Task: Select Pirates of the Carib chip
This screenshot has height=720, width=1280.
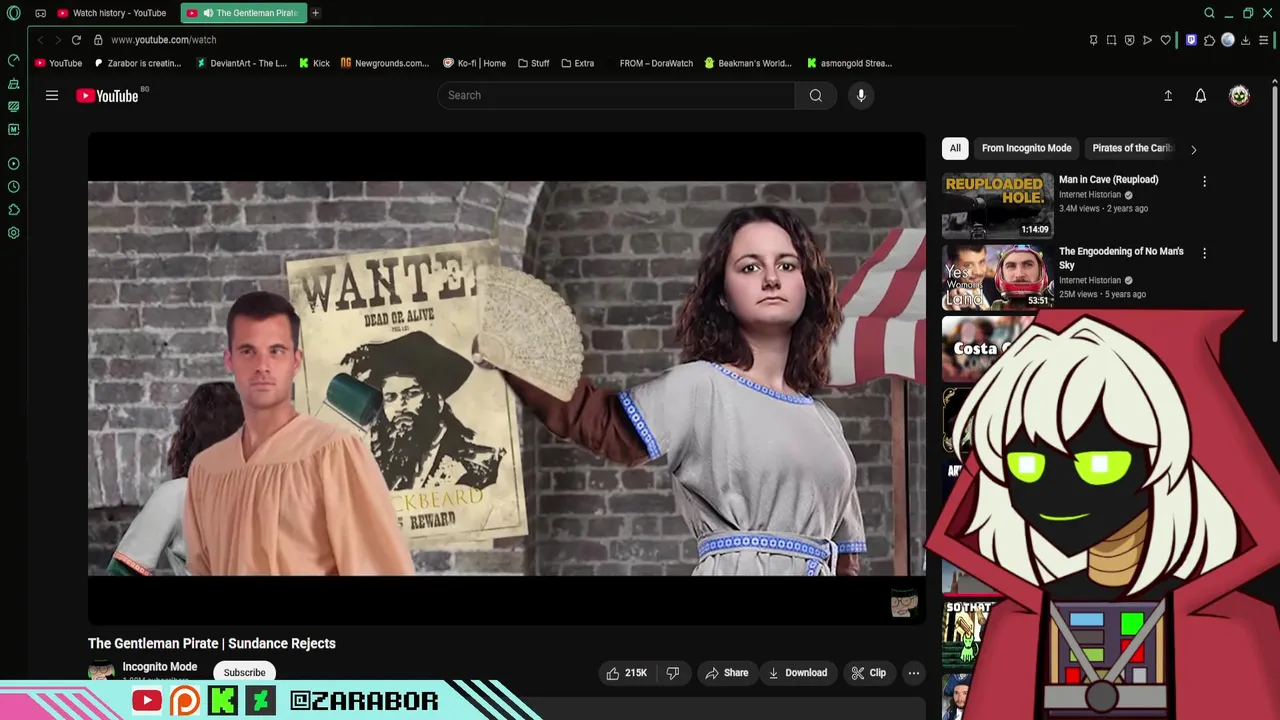Action: tap(1132, 148)
